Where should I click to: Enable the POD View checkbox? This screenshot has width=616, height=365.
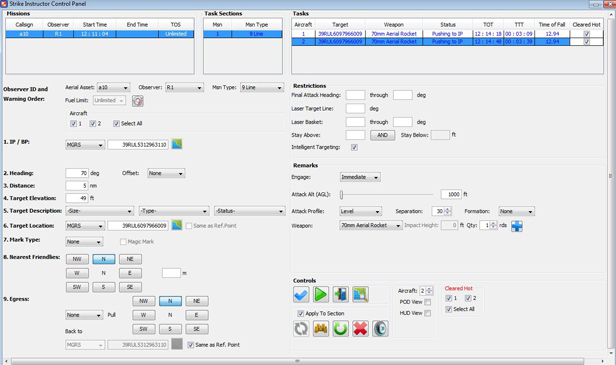tap(427, 302)
